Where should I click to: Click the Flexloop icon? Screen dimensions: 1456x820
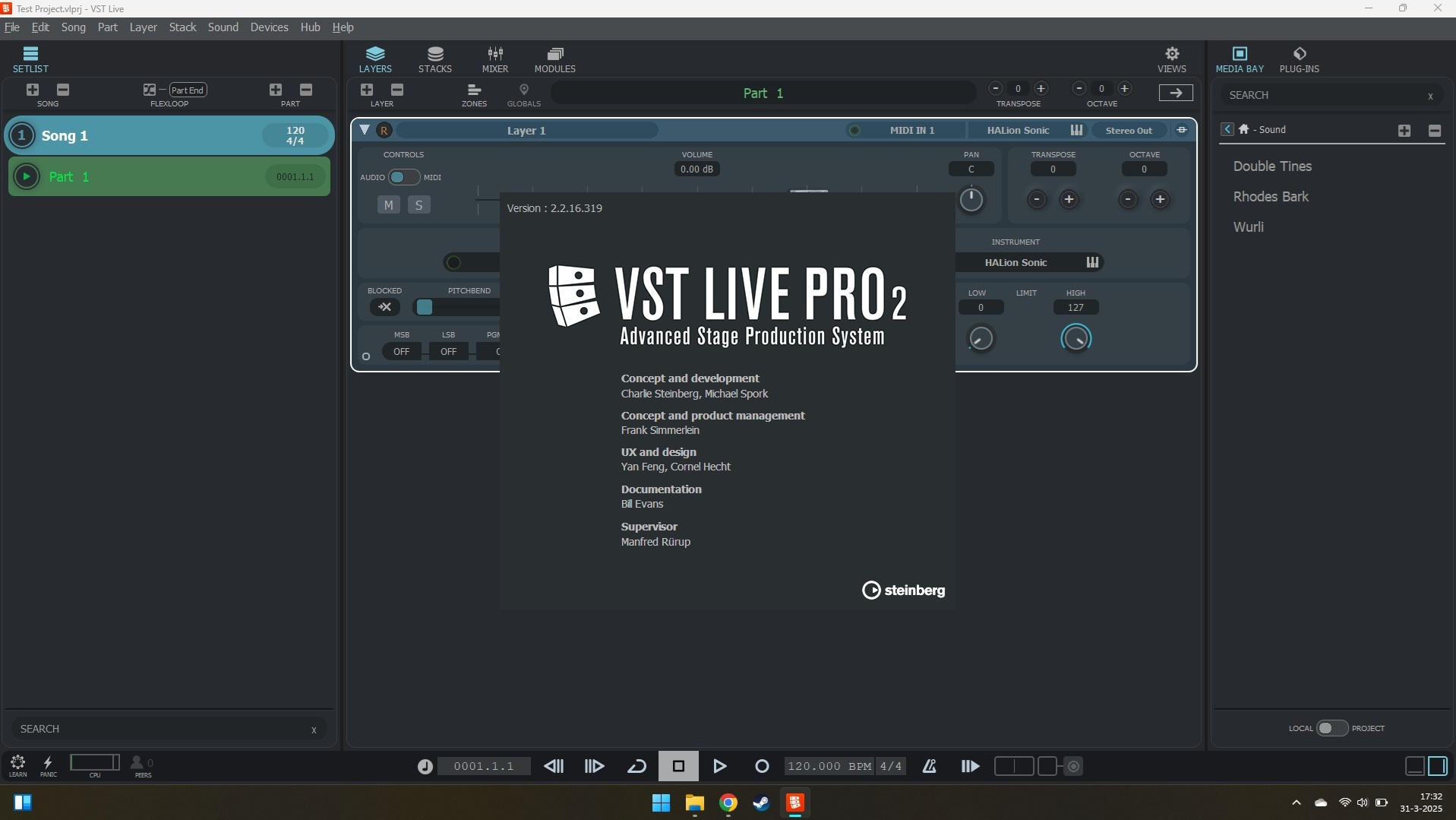149,90
